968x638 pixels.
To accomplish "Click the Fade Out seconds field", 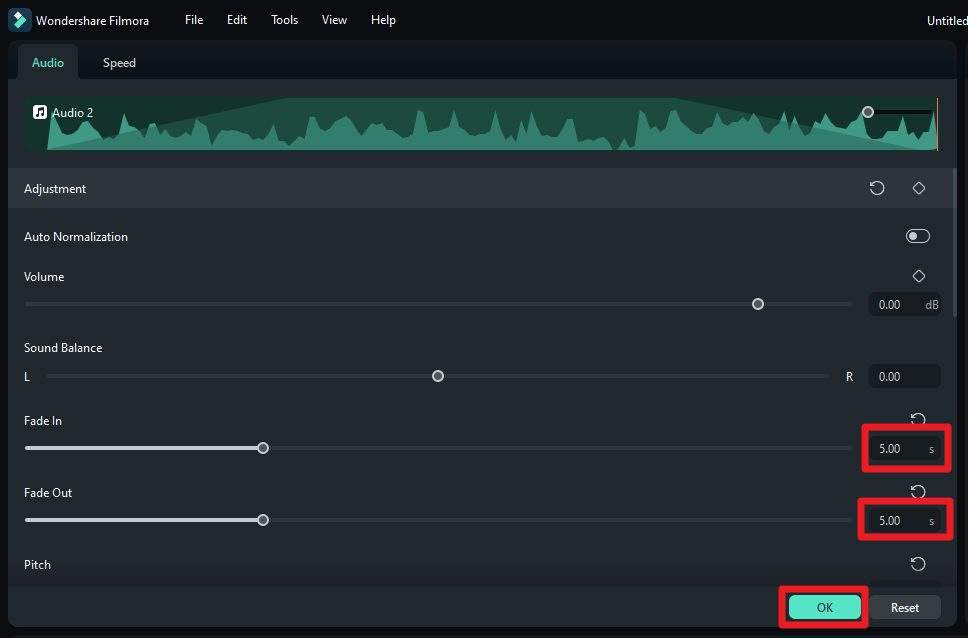I will (x=904, y=521).
